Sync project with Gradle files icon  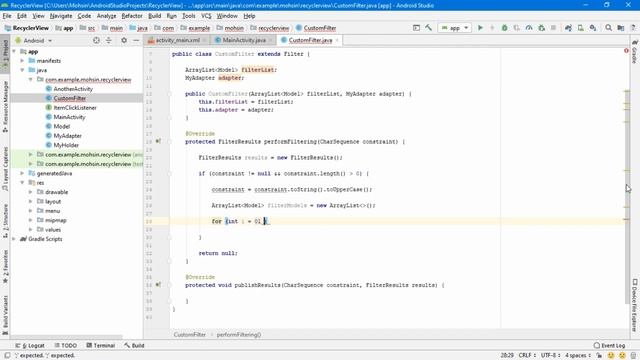(568, 28)
